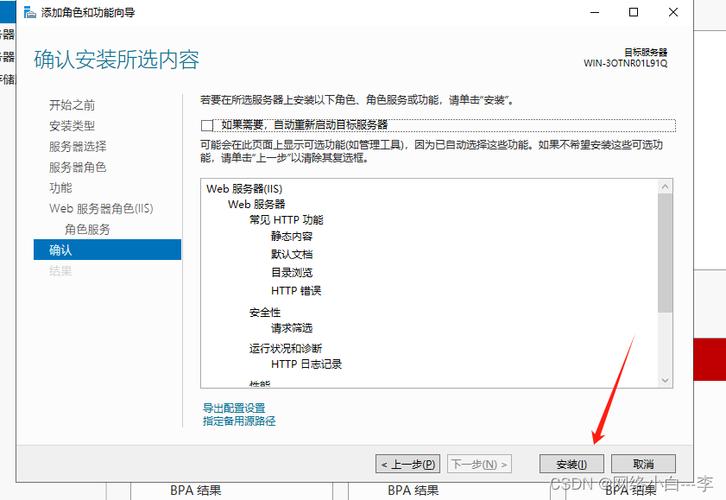Click the disabled 下一步(N) button
Screen dimensions: 726x500
click(x=479, y=464)
